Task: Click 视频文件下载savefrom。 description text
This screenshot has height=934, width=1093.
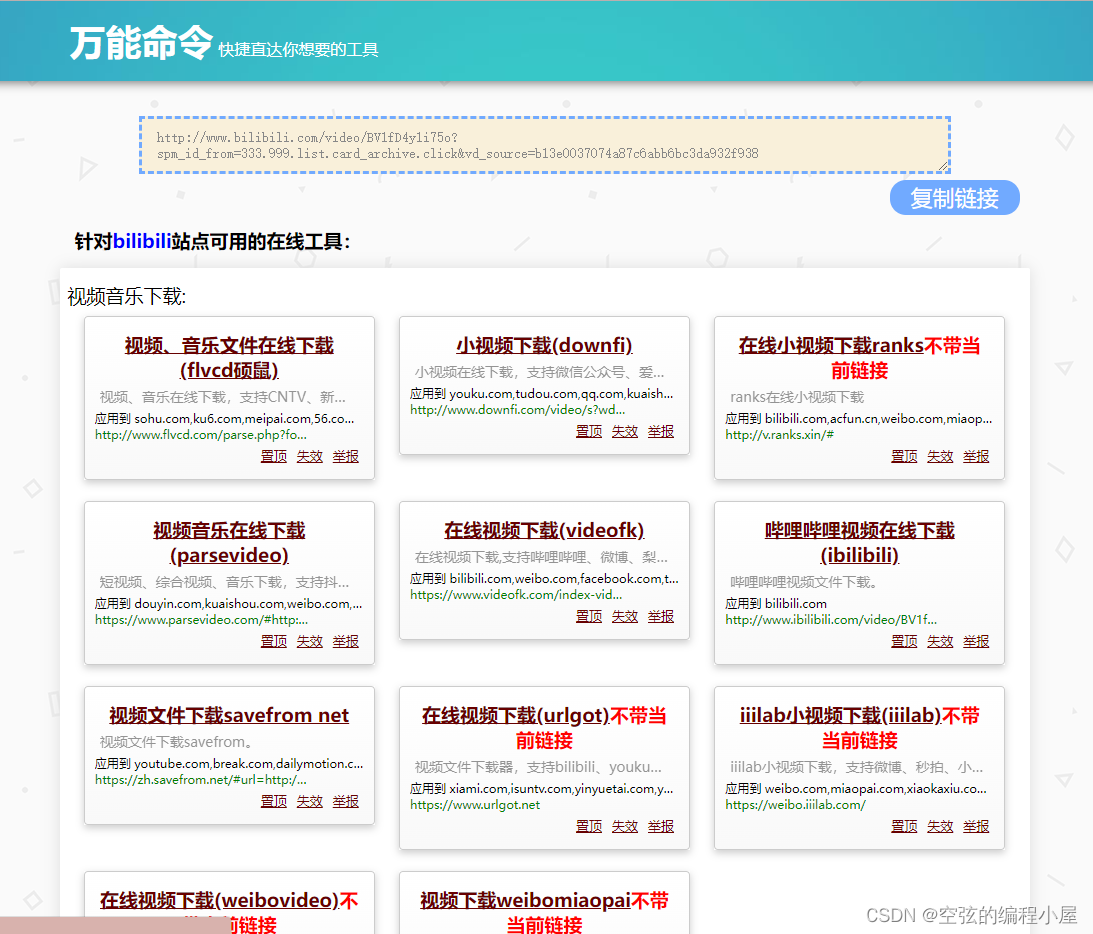Action: pyautogui.click(x=176, y=742)
